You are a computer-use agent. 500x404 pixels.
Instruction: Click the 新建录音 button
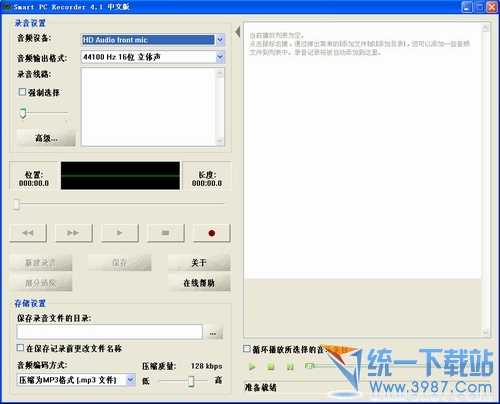click(41, 263)
